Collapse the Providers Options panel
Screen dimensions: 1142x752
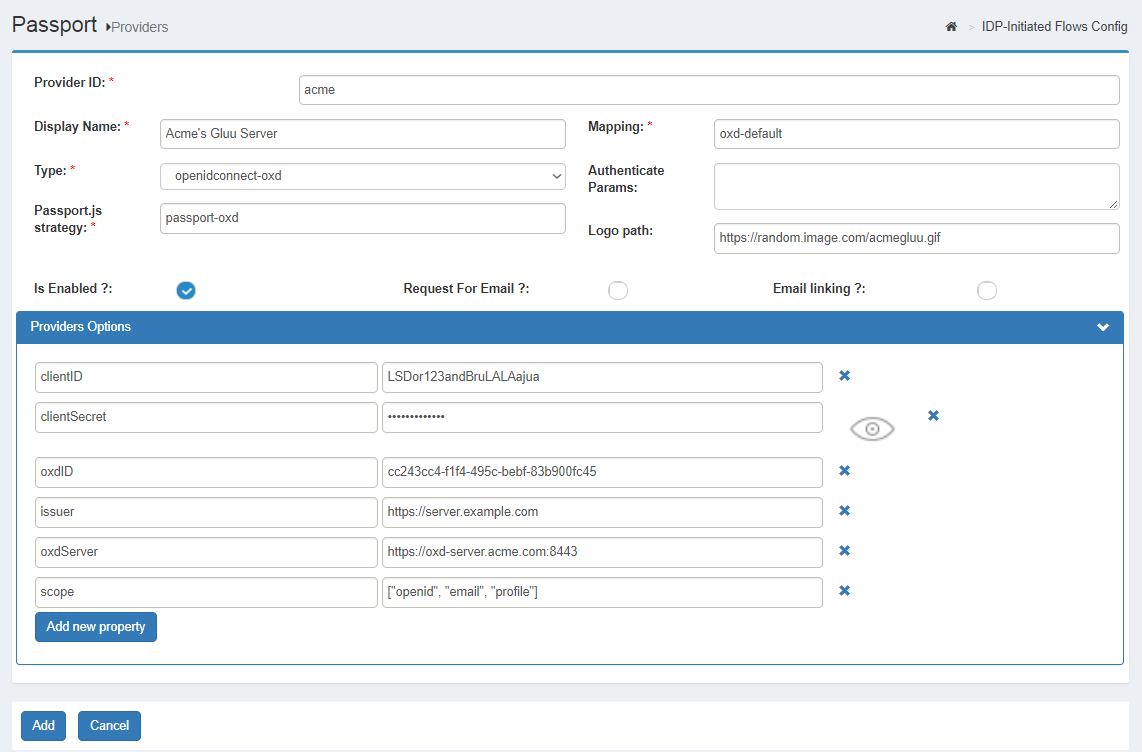pos(1103,327)
